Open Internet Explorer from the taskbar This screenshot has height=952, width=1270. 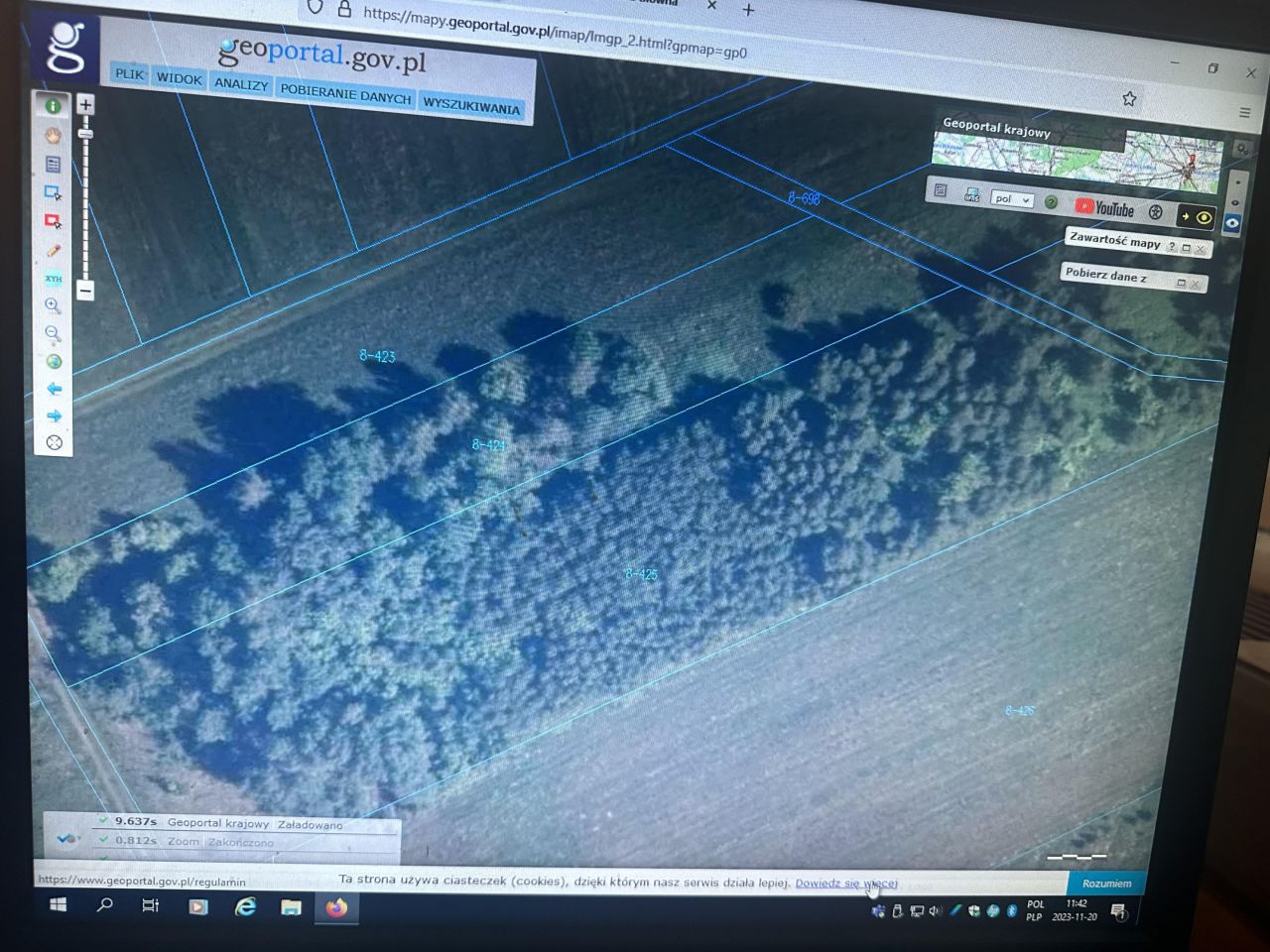[x=245, y=906]
